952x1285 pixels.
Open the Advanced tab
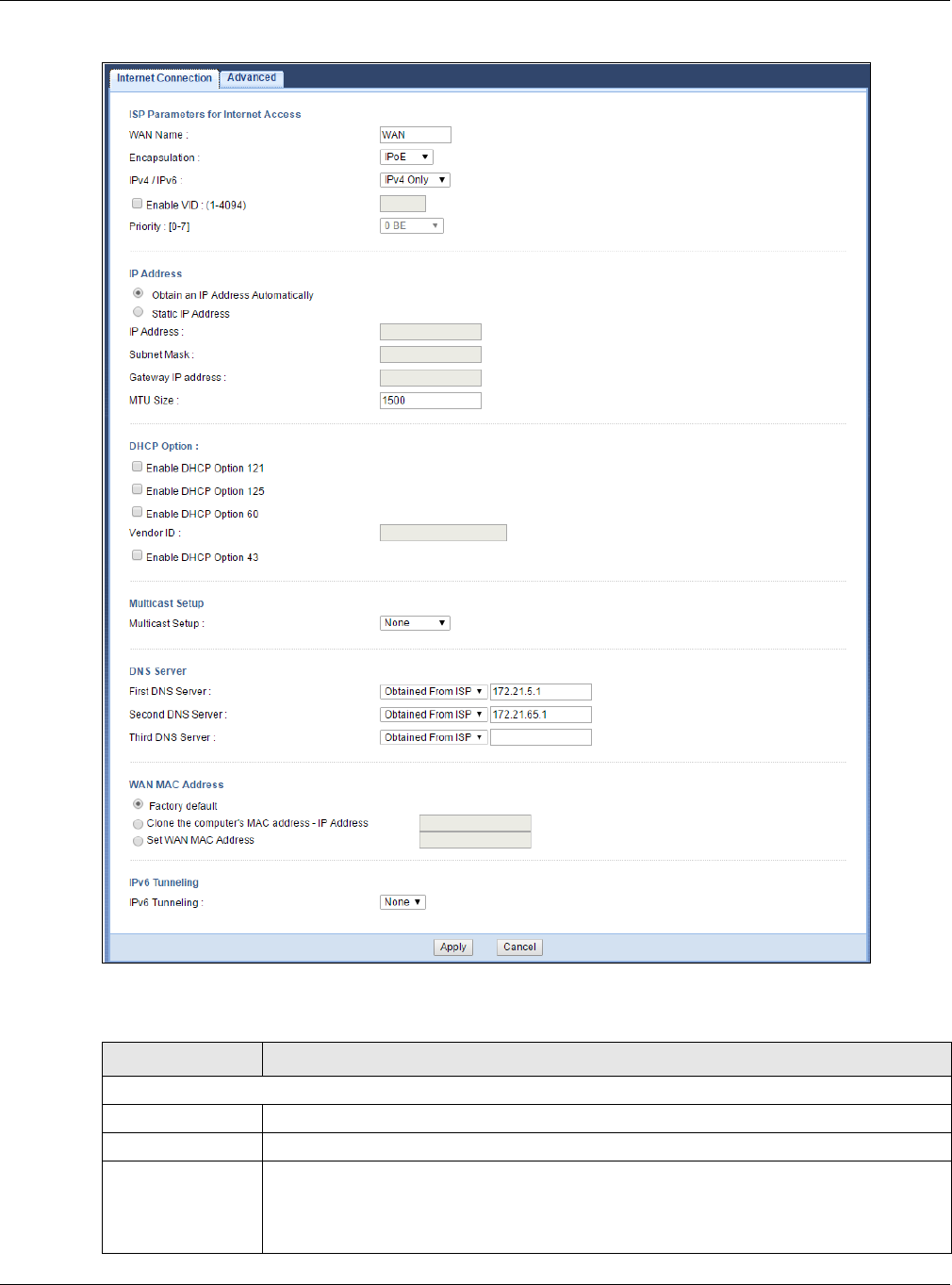tap(252, 78)
